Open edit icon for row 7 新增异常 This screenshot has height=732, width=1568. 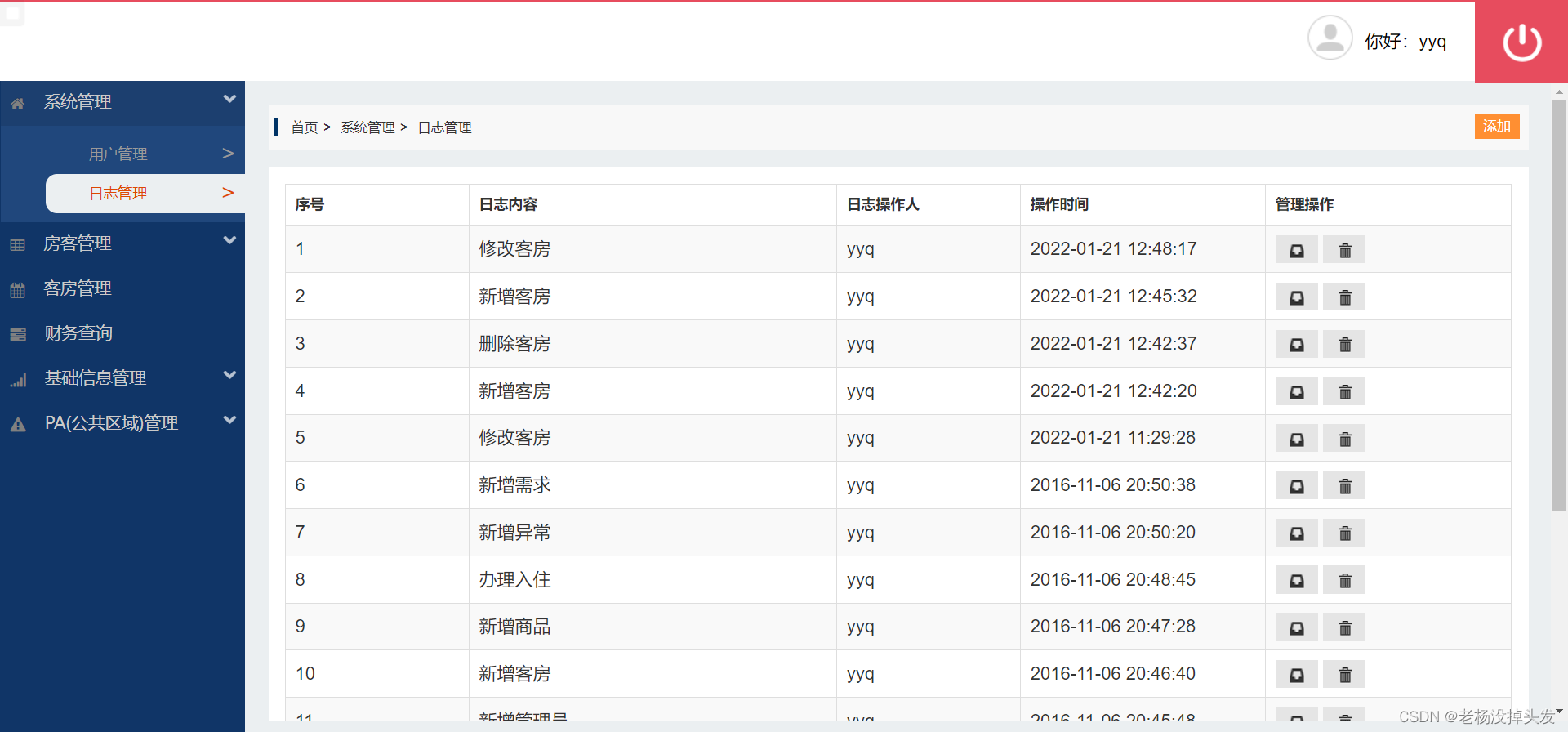(1296, 533)
